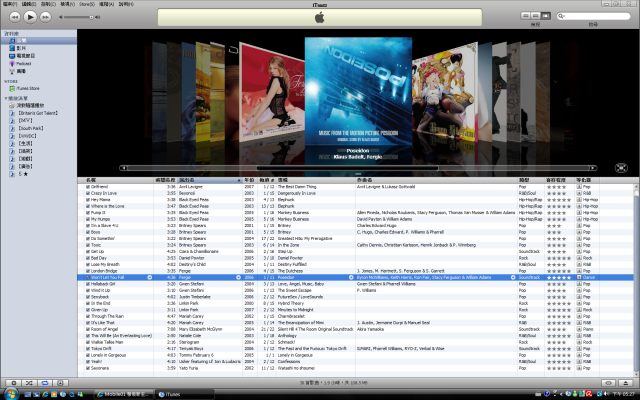This screenshot has height=400, width=640.
Task: Uncheck the My Humps checkbox
Action: (88, 219)
